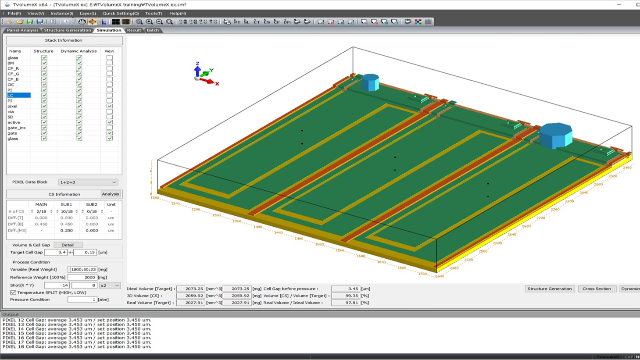Viewport: 640px width, 360px height.
Task: Click the gray icon after the color palette
Action: click(428, 22)
